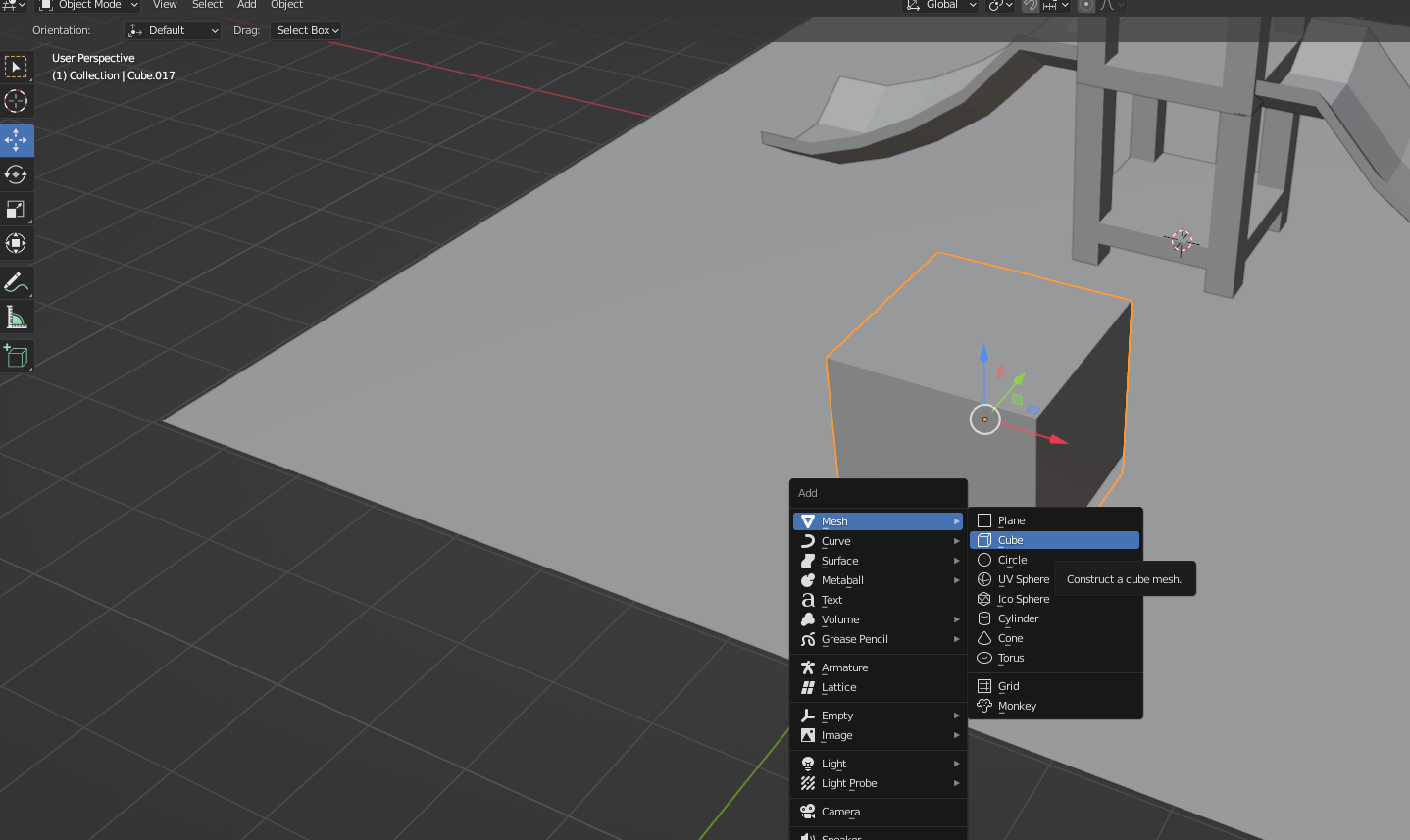Click the editor type button
Viewport: 1410px width, 840px height.
[13, 5]
